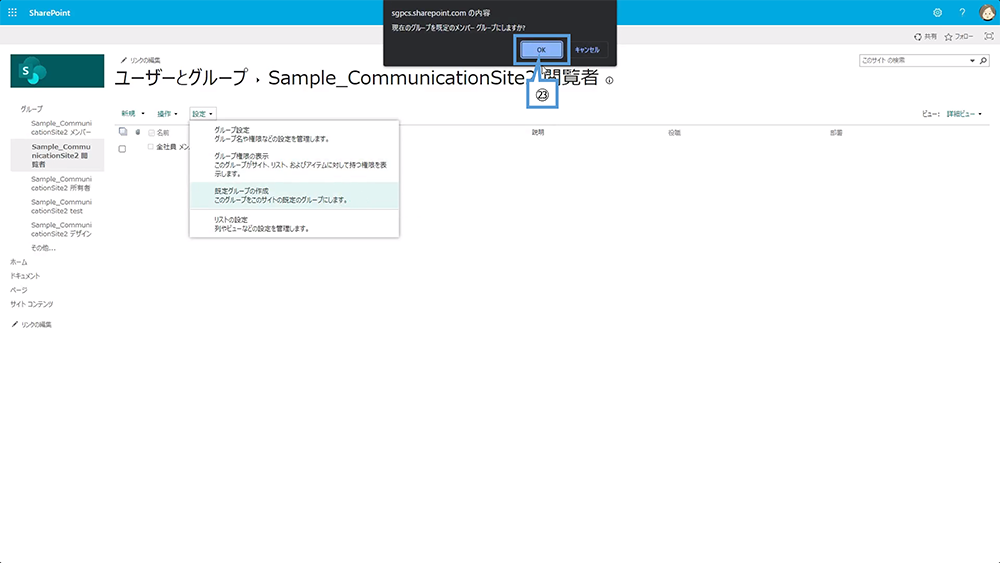Open Sample_CommunicationSite2 メンバー group
1000x563 pixels.
point(61,128)
